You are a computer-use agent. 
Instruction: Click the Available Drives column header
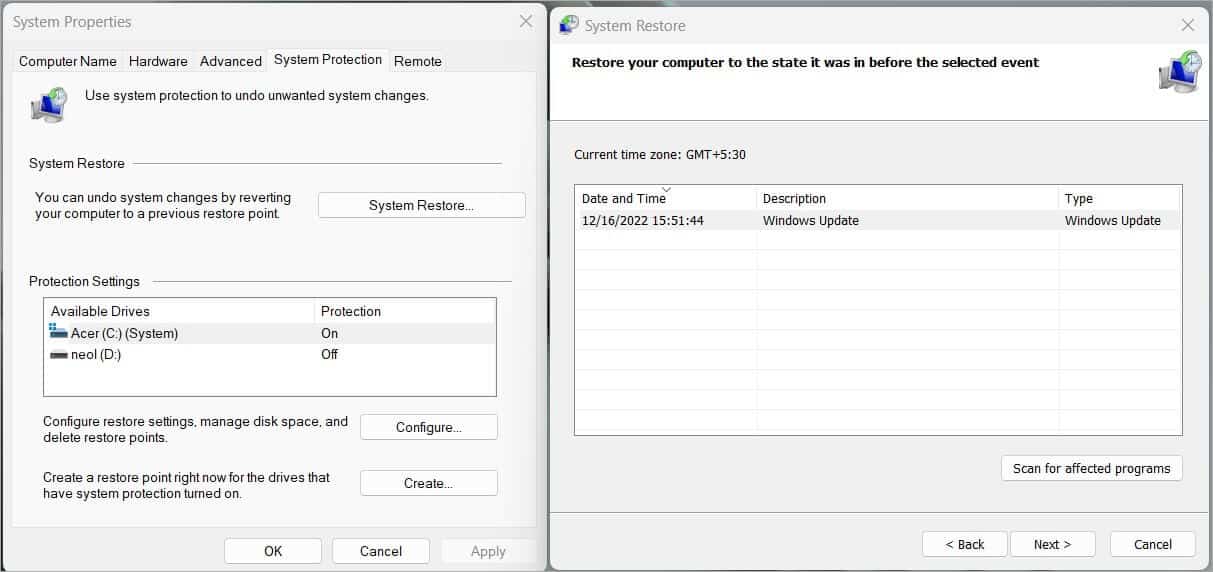180,311
